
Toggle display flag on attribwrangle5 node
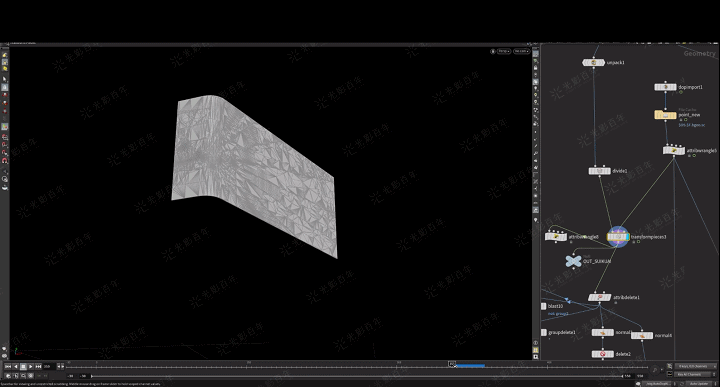click(682, 150)
